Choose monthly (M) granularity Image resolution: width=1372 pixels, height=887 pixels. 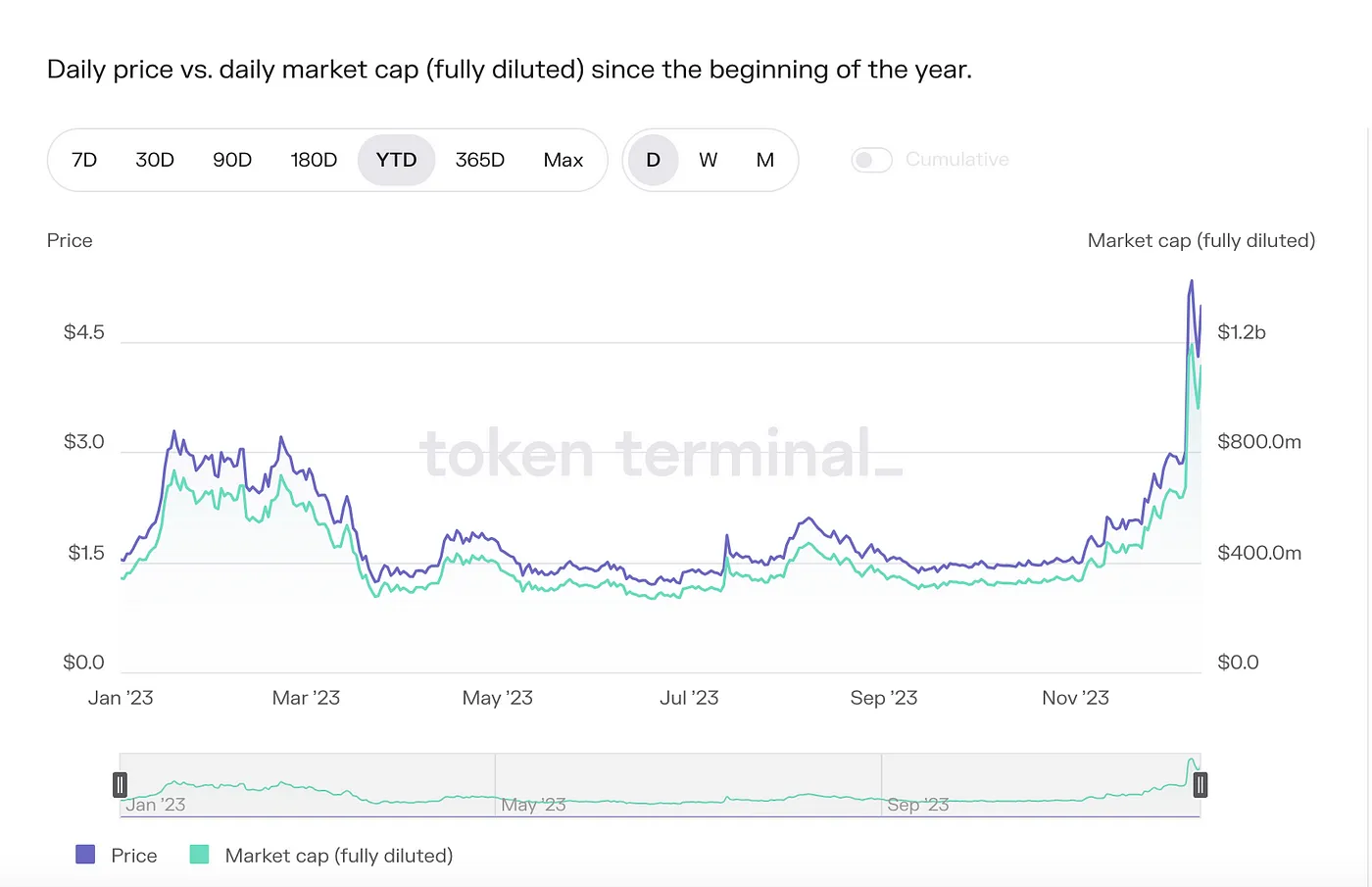(765, 160)
